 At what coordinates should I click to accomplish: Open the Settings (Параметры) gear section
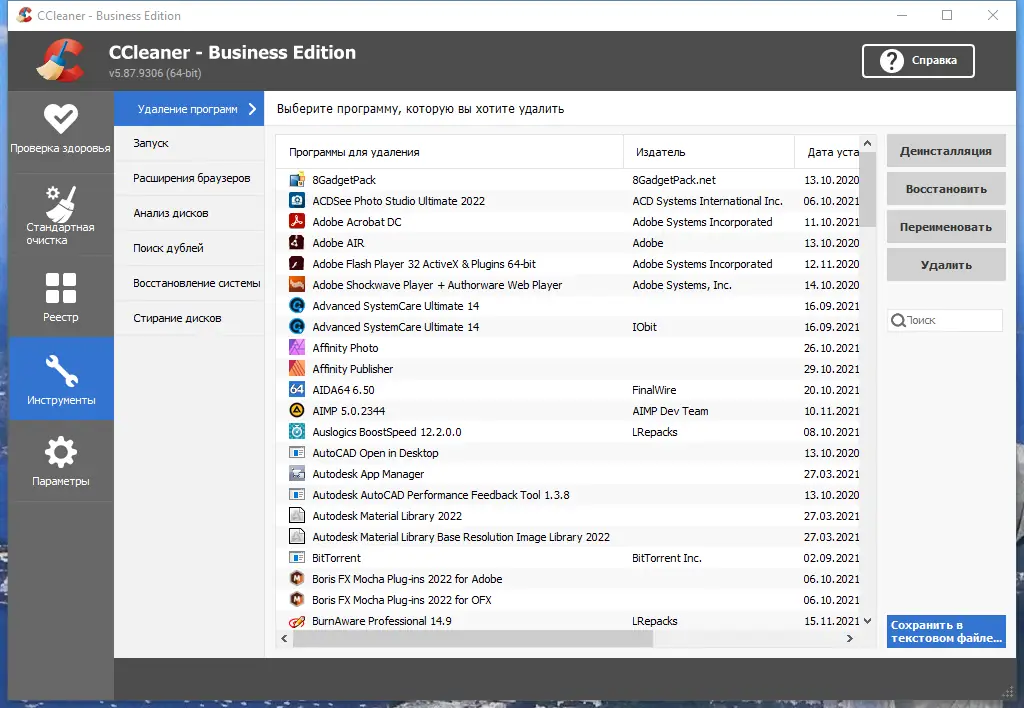60,462
